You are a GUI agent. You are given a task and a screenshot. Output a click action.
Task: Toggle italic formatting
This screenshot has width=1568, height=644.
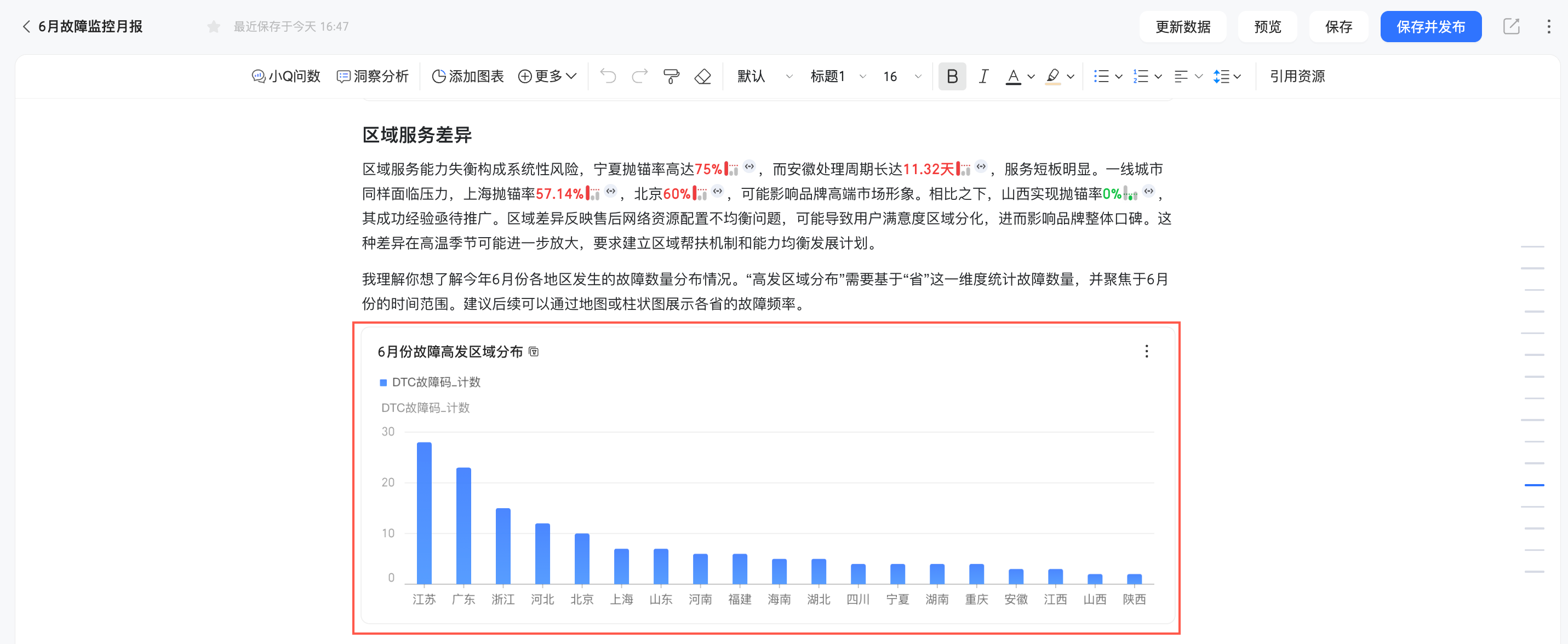pyautogui.click(x=983, y=76)
